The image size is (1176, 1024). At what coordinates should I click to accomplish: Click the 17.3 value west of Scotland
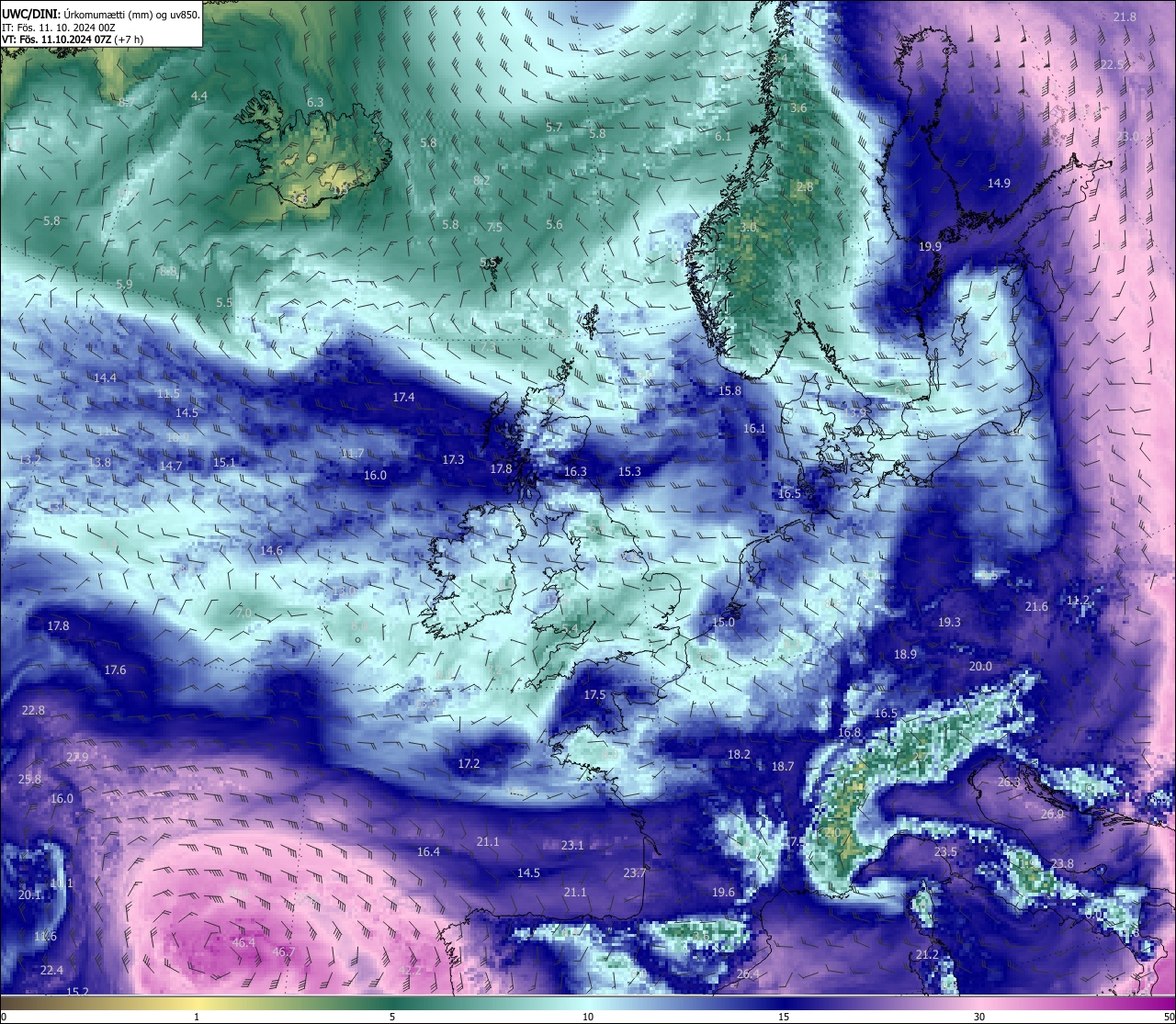(453, 460)
